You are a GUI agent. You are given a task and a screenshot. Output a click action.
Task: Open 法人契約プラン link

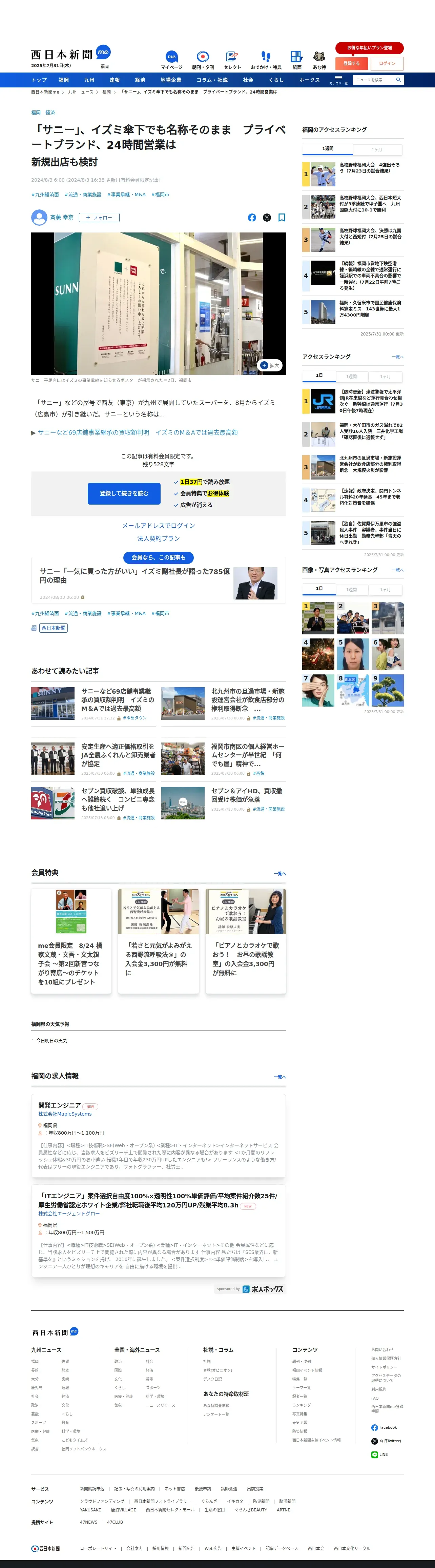(x=159, y=538)
